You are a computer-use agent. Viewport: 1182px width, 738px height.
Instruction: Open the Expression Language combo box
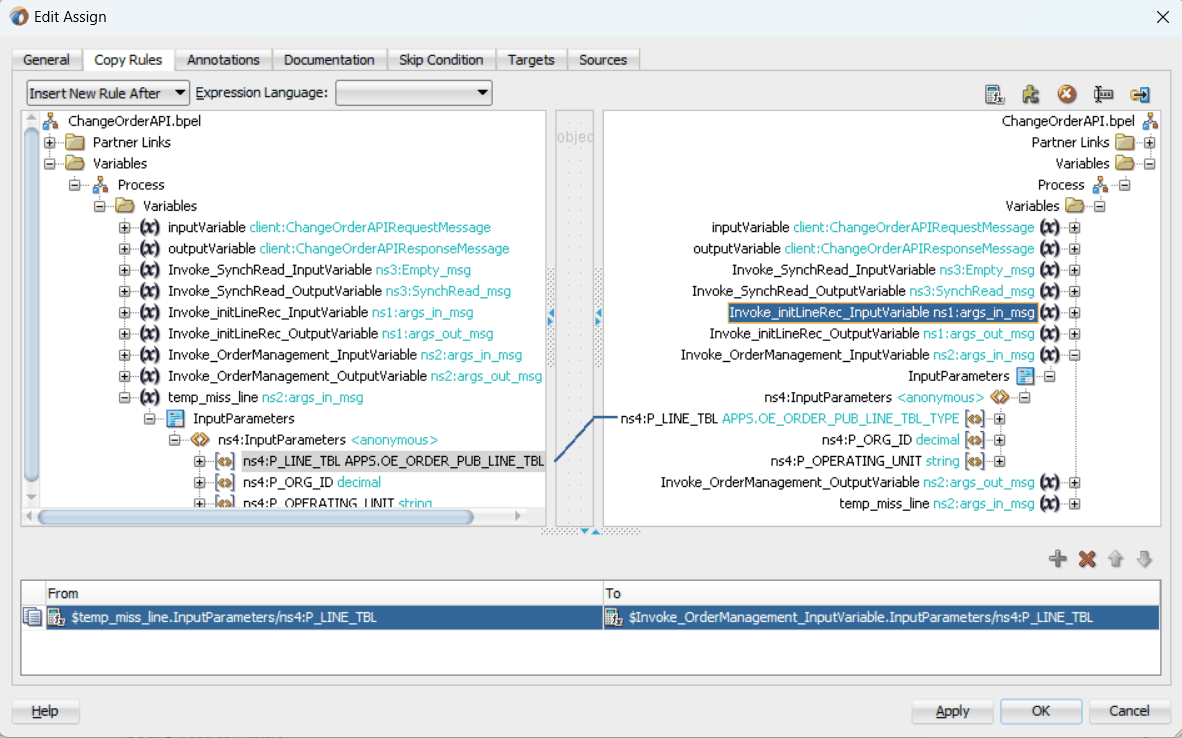point(414,93)
